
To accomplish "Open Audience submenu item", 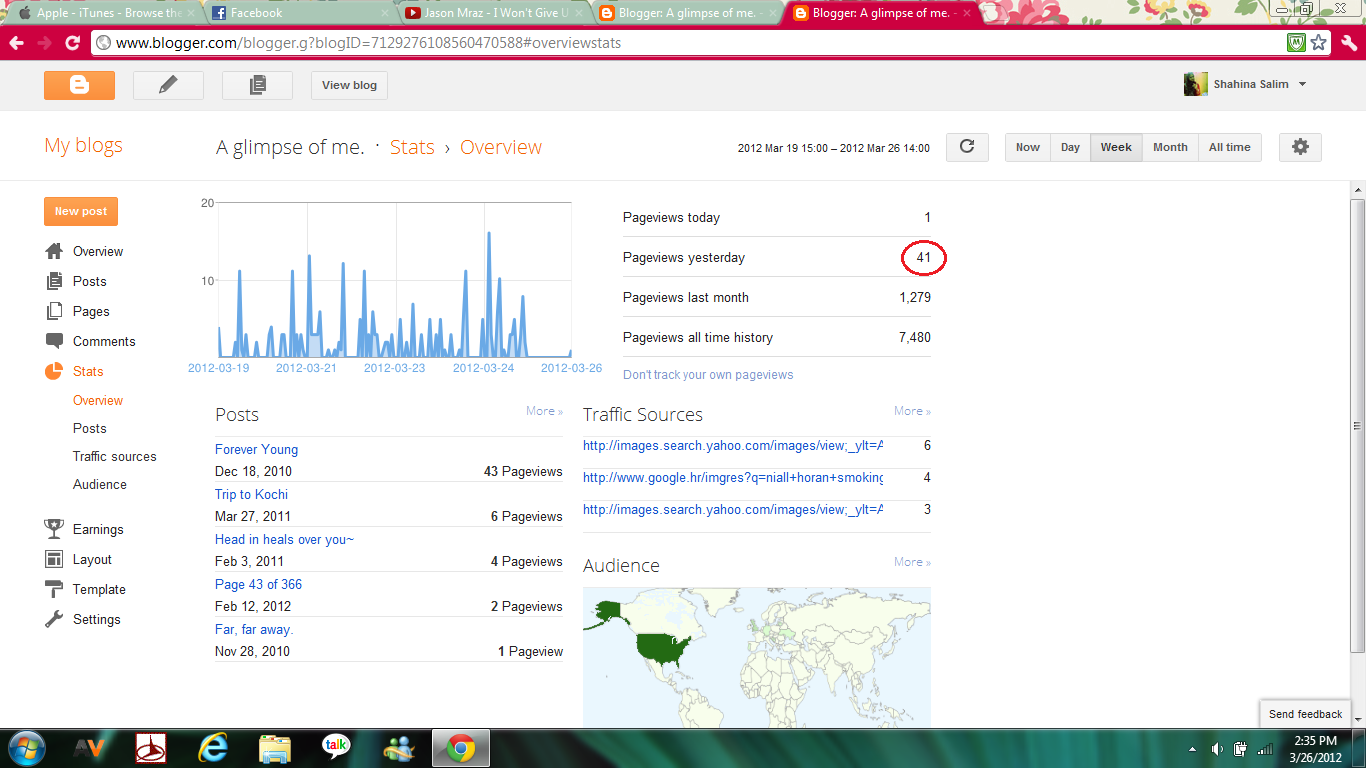I will 100,484.
